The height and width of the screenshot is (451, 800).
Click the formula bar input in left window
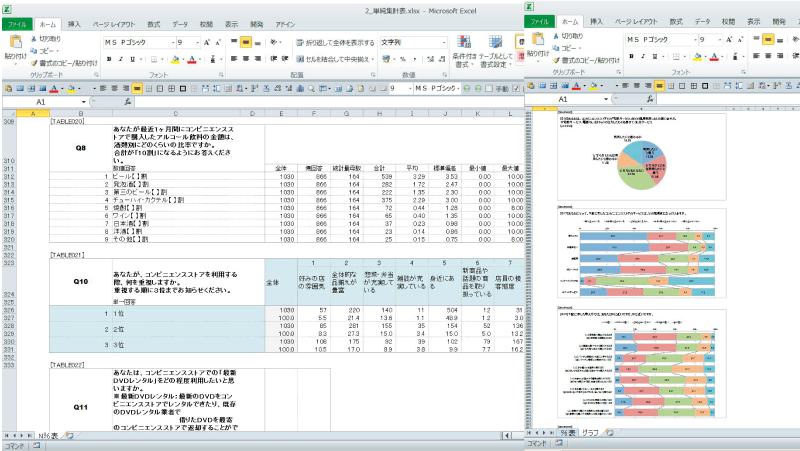(327, 102)
